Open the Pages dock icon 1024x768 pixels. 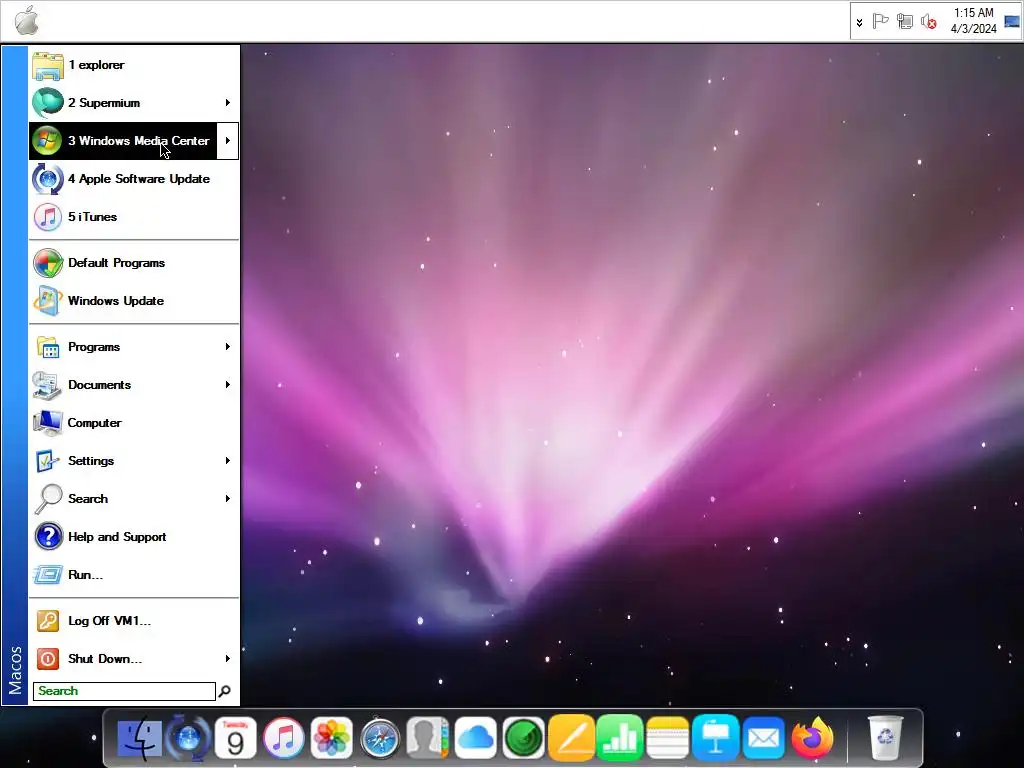[x=571, y=739]
